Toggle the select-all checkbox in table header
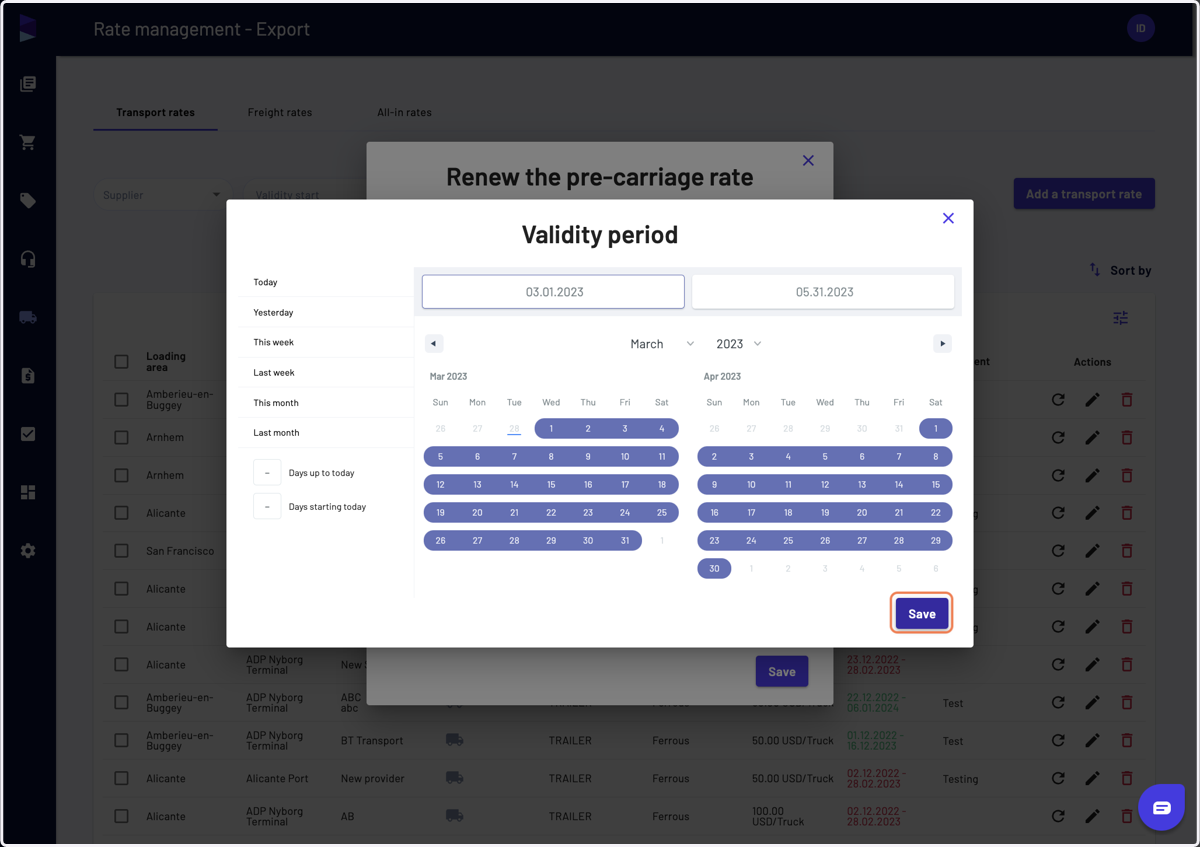Image resolution: width=1200 pixels, height=847 pixels. point(121,361)
